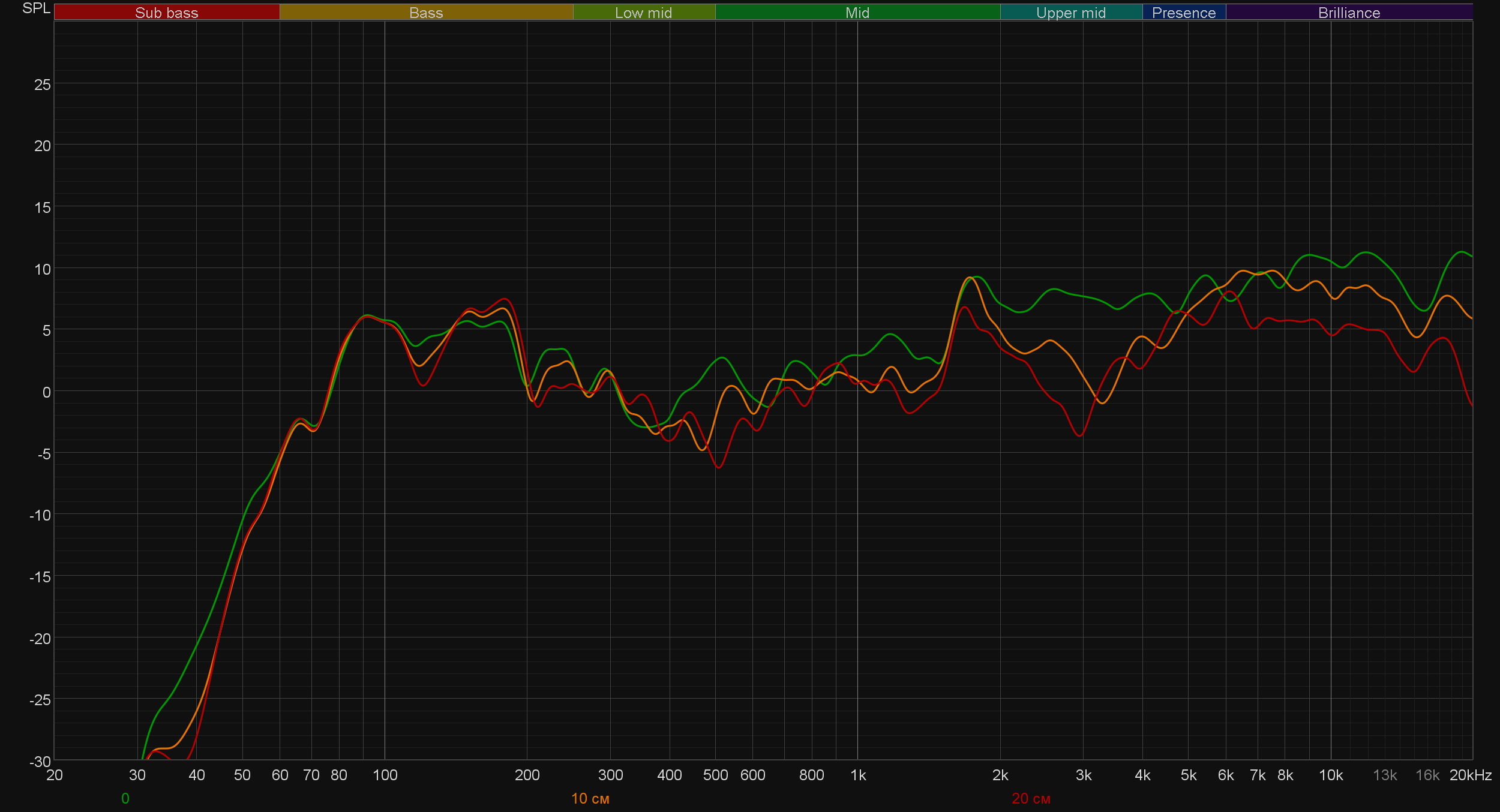The image size is (1500, 812).
Task: Click the Brilliance band header
Action: (x=1349, y=13)
